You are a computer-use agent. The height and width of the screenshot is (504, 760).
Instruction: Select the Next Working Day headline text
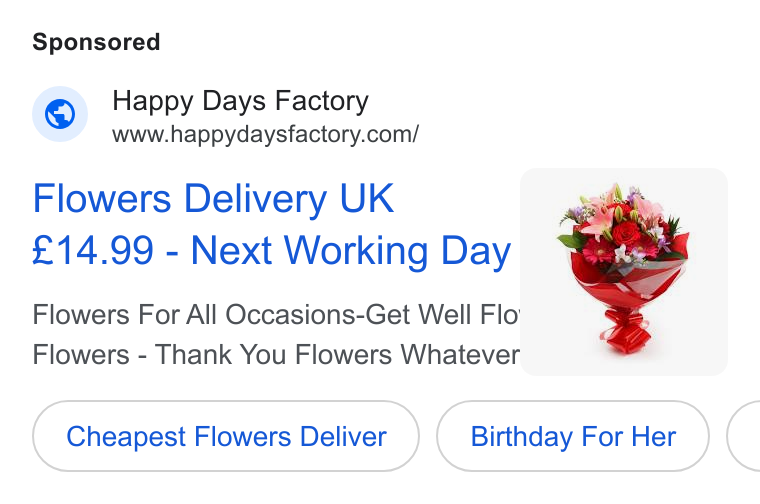(x=351, y=251)
